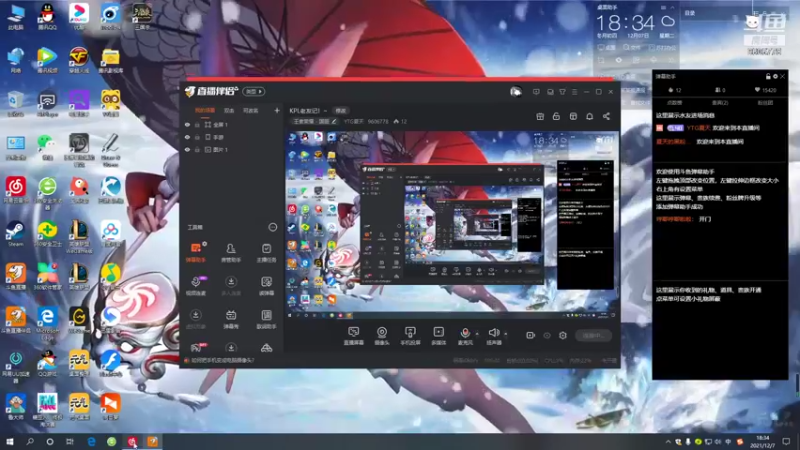800x450 pixels.
Task: Click the share icon in the stream info bar
Action: (606, 116)
